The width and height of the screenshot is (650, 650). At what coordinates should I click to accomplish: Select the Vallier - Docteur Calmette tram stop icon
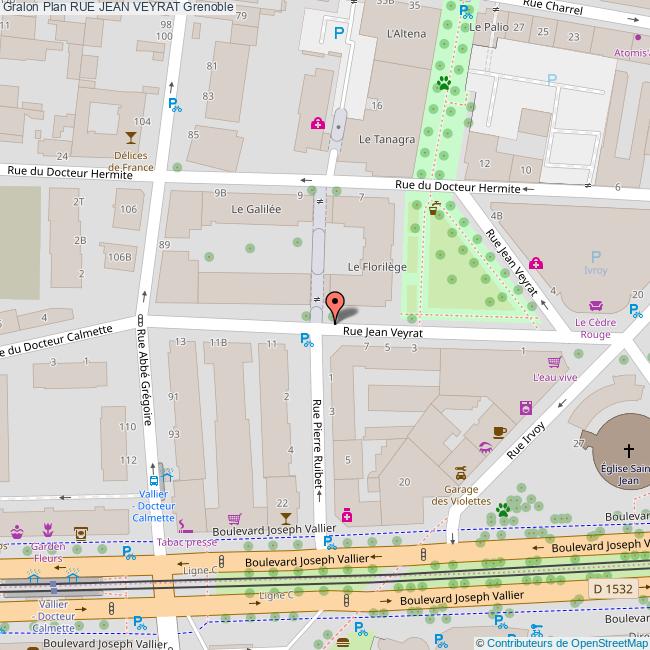[158, 471]
